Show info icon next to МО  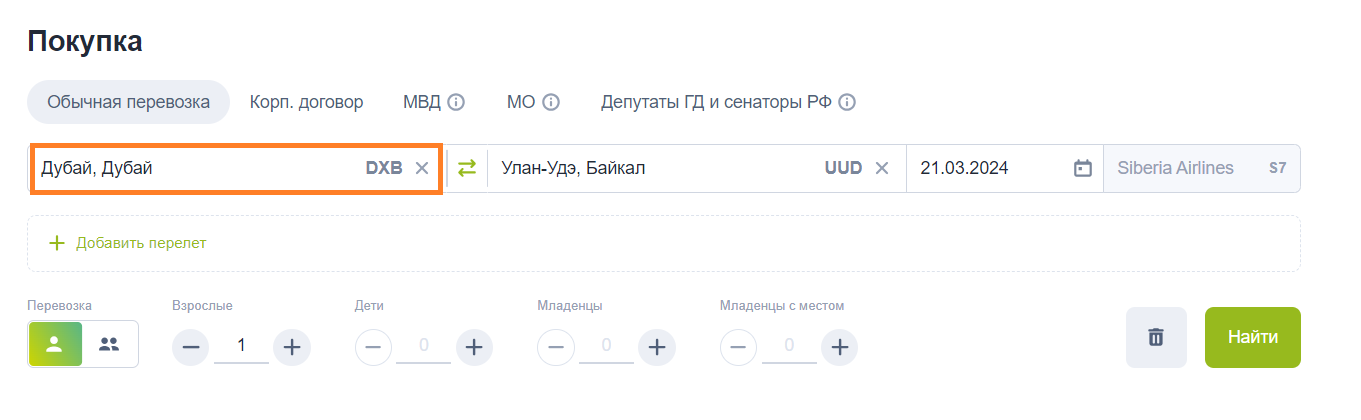[x=550, y=102]
